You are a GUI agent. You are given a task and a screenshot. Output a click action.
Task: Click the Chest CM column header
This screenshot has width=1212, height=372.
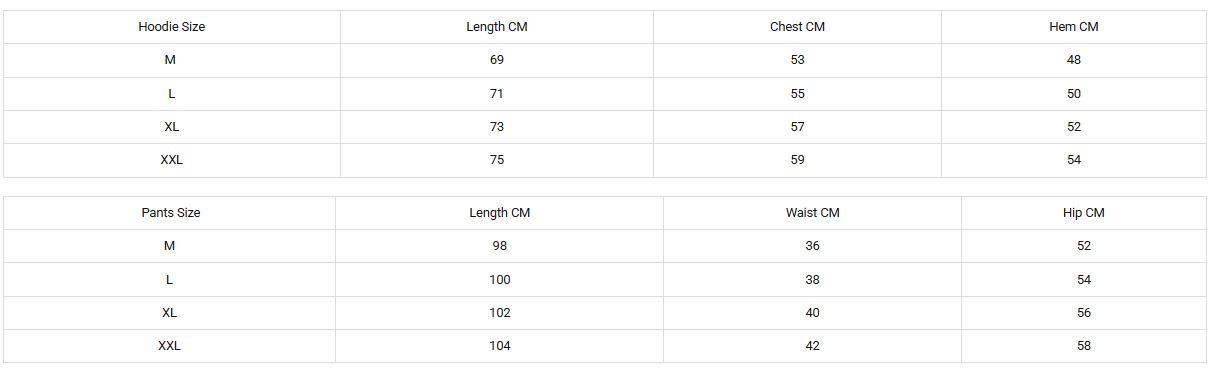pos(797,27)
